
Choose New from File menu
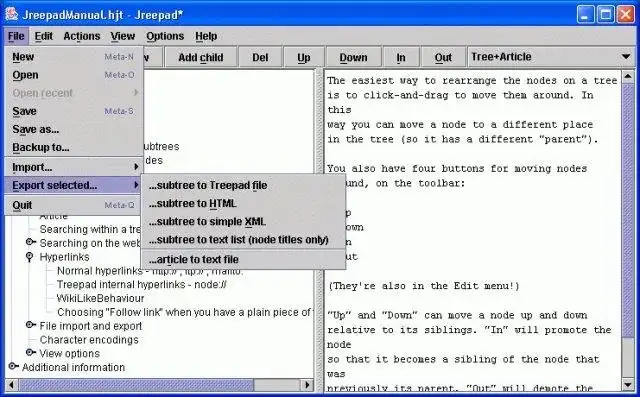click(73, 57)
